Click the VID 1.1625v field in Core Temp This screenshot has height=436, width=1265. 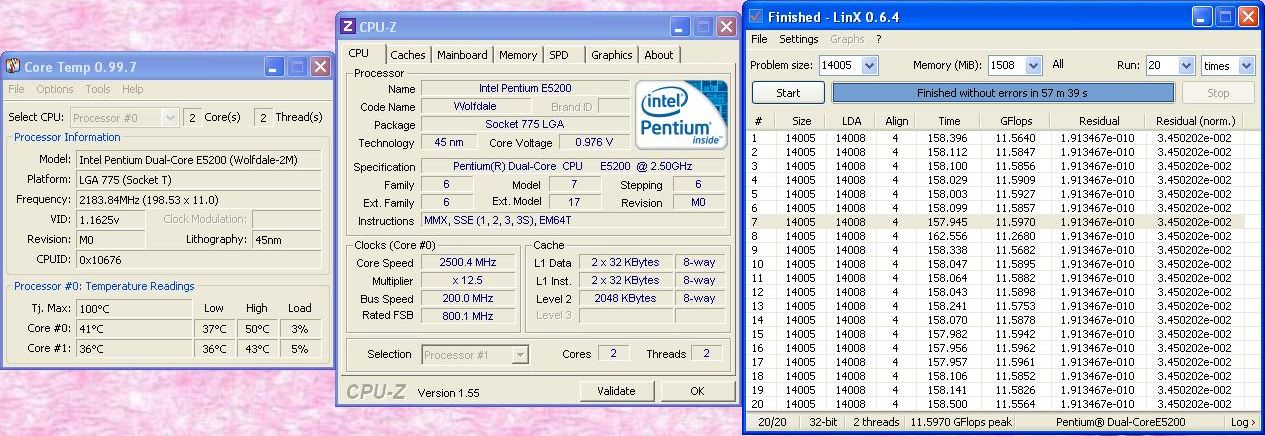110,219
